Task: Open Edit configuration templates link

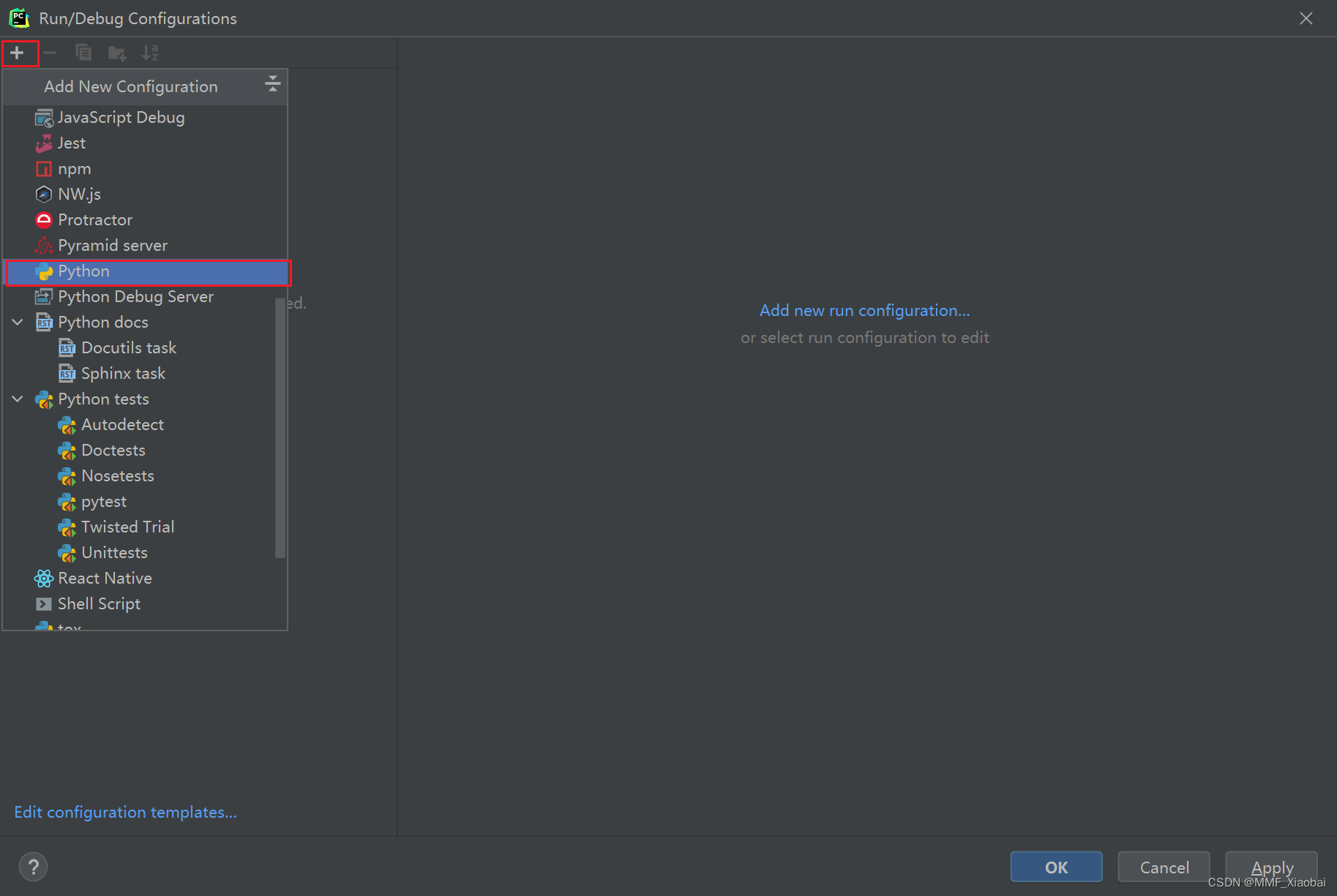Action: 125,813
